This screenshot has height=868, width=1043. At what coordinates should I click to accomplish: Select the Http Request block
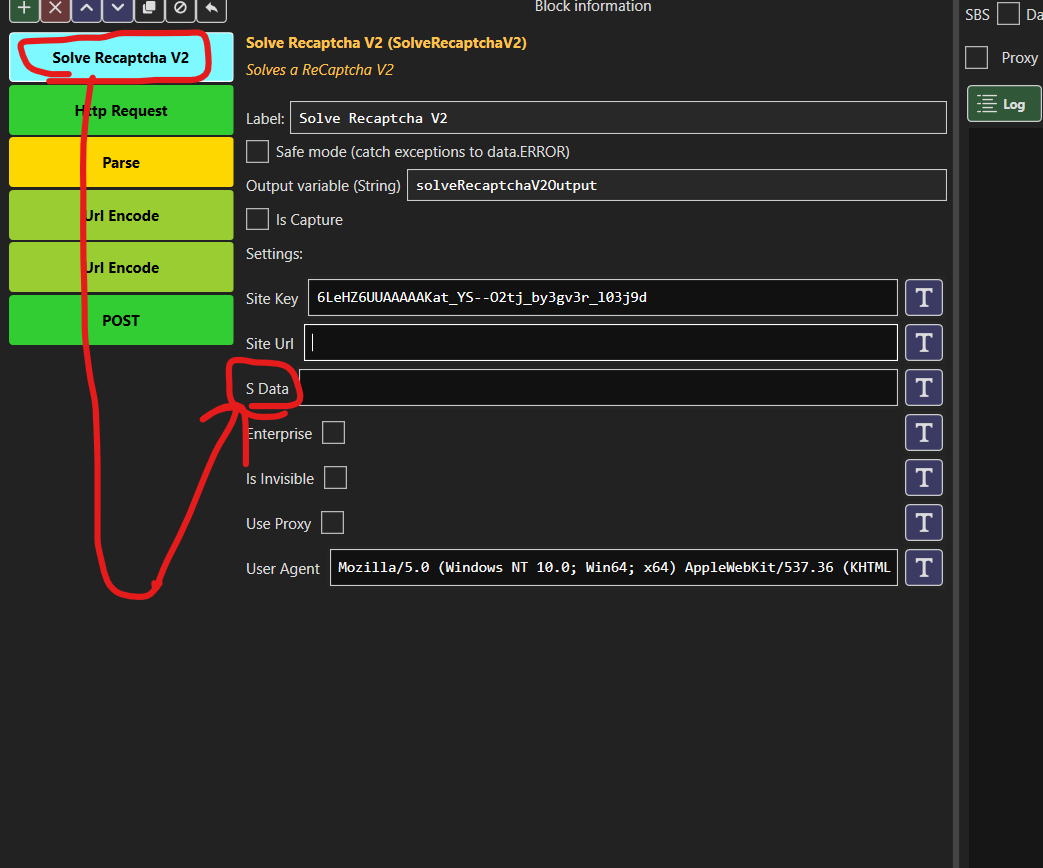point(121,110)
